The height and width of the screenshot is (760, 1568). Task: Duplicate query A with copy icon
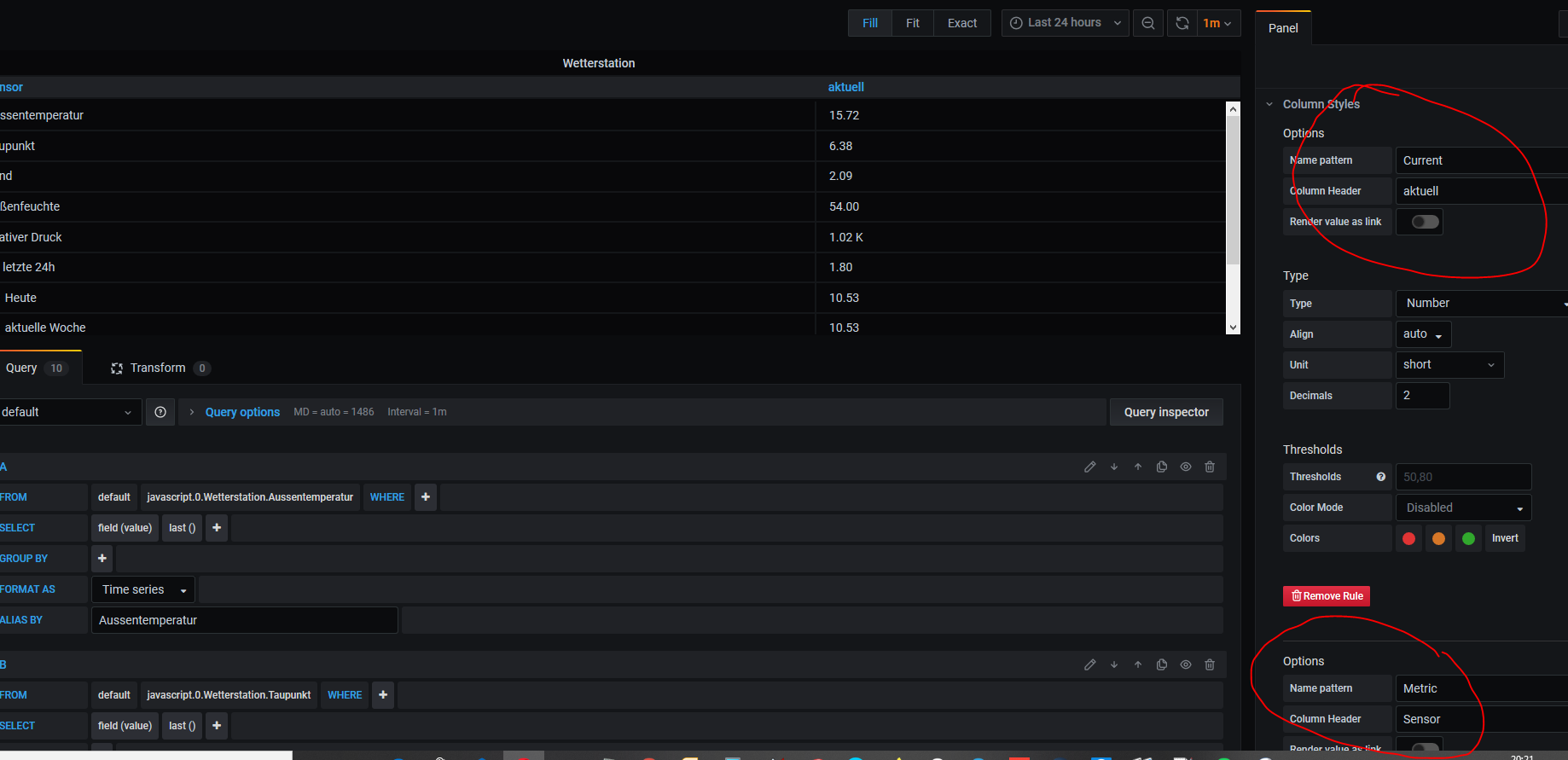tap(1161, 467)
